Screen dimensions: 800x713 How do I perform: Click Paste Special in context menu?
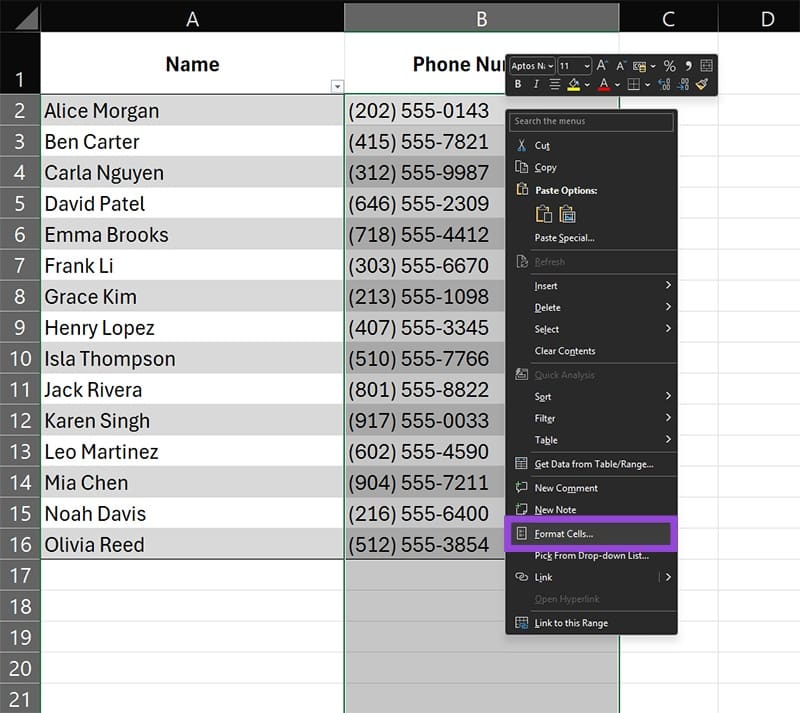coord(564,238)
